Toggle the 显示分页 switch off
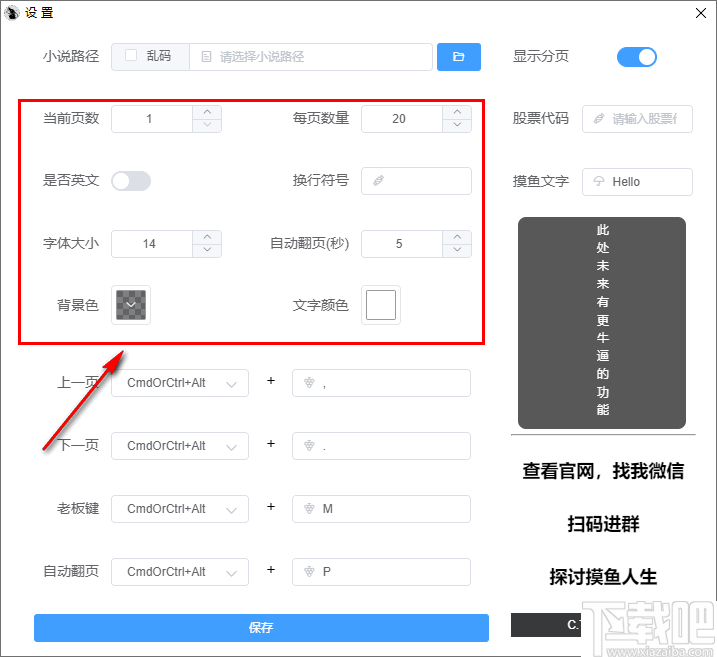Viewport: 717px width, 657px height. click(637, 57)
